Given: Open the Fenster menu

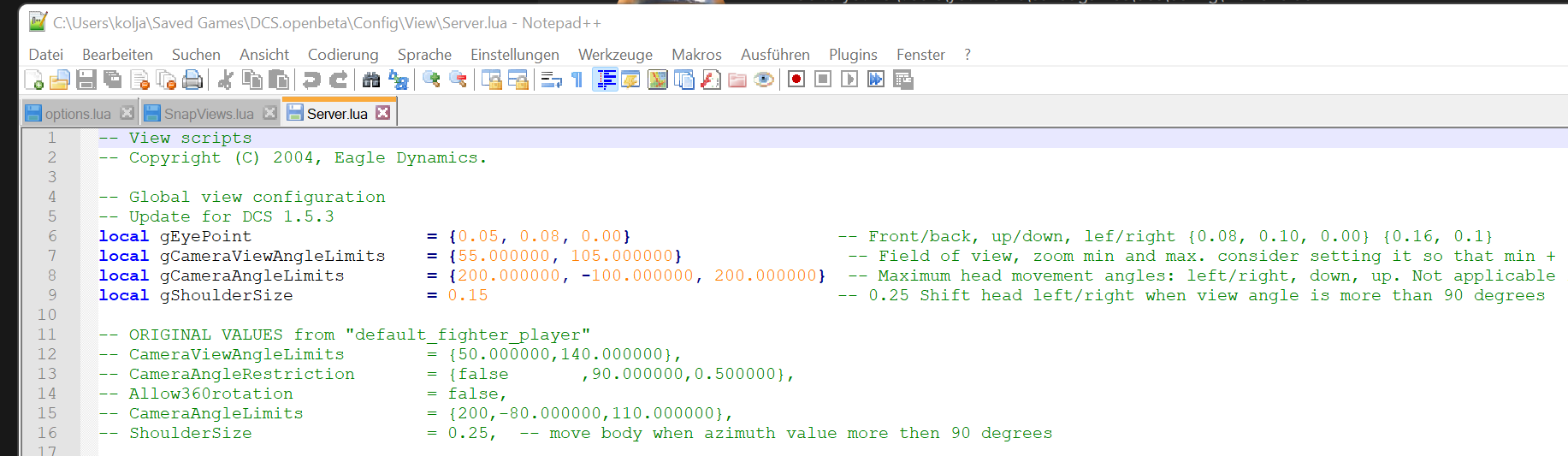Looking at the screenshot, I should (x=920, y=55).
